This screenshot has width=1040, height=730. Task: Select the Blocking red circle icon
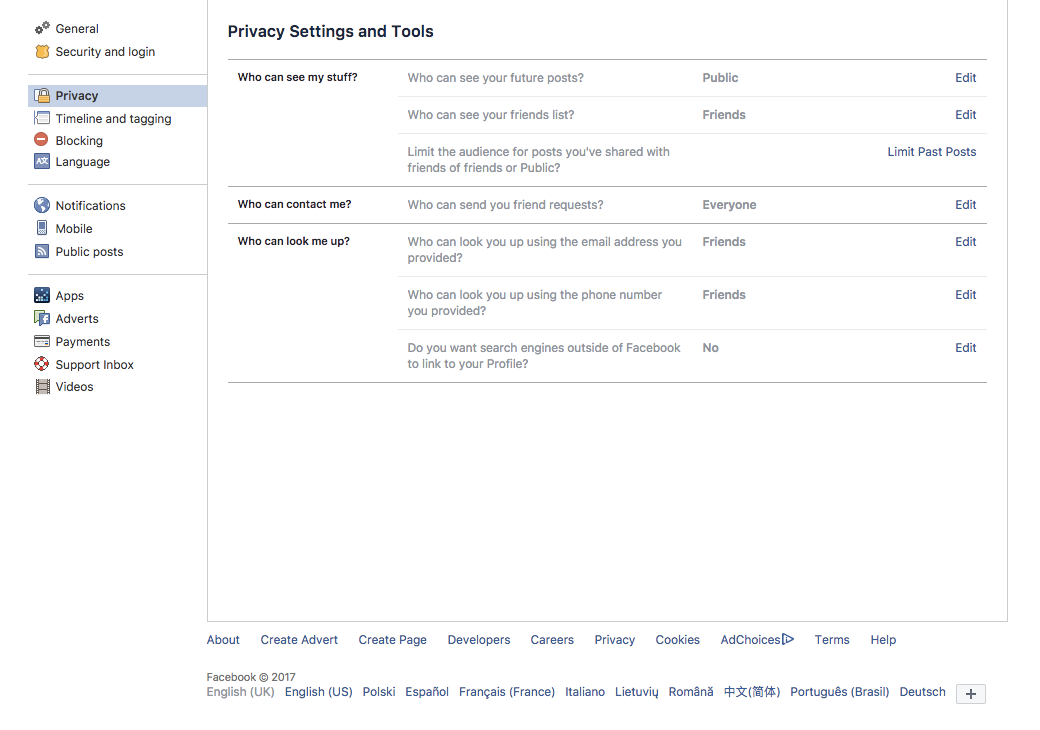(41, 139)
